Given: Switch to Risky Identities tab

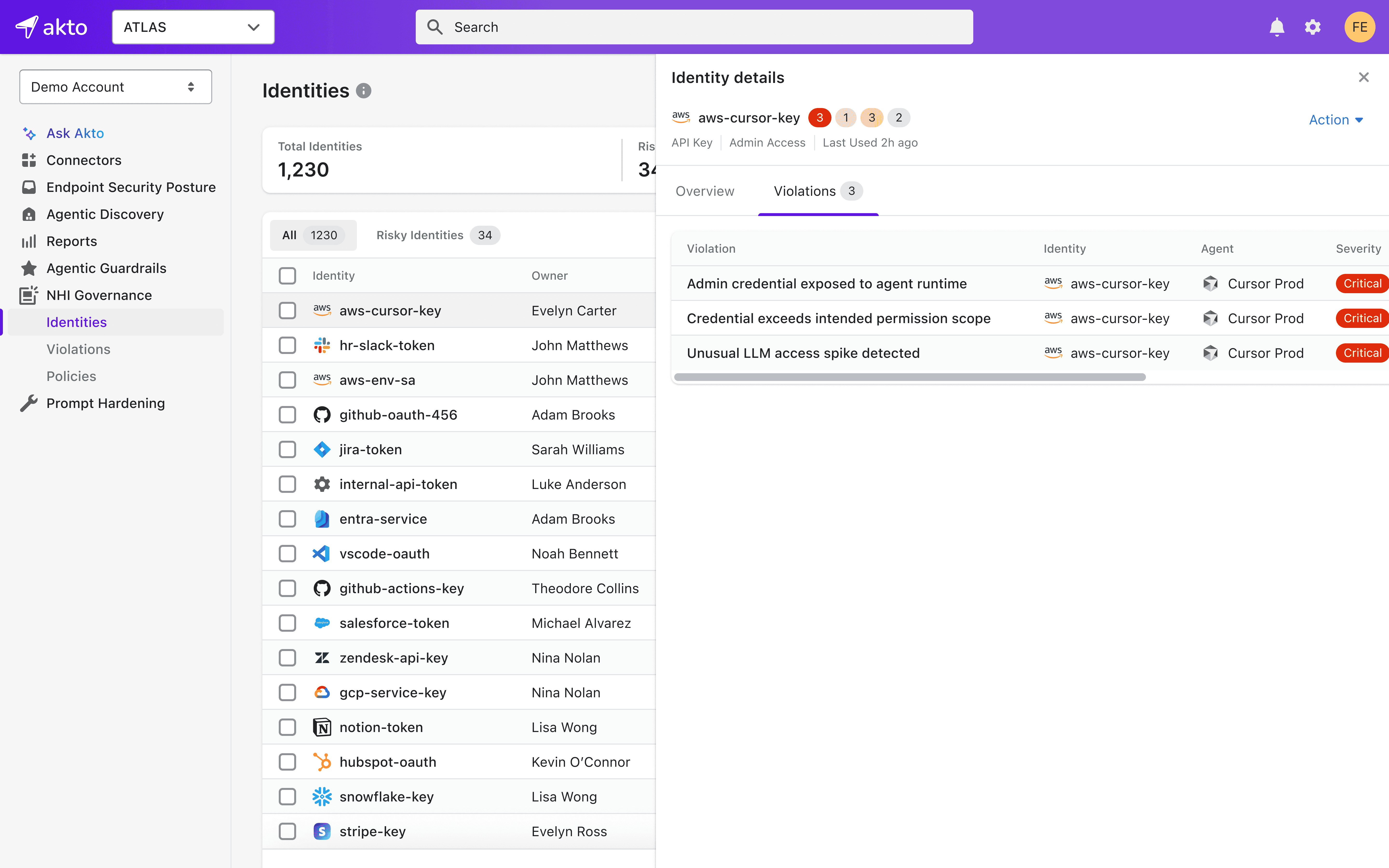Looking at the screenshot, I should click(438, 235).
